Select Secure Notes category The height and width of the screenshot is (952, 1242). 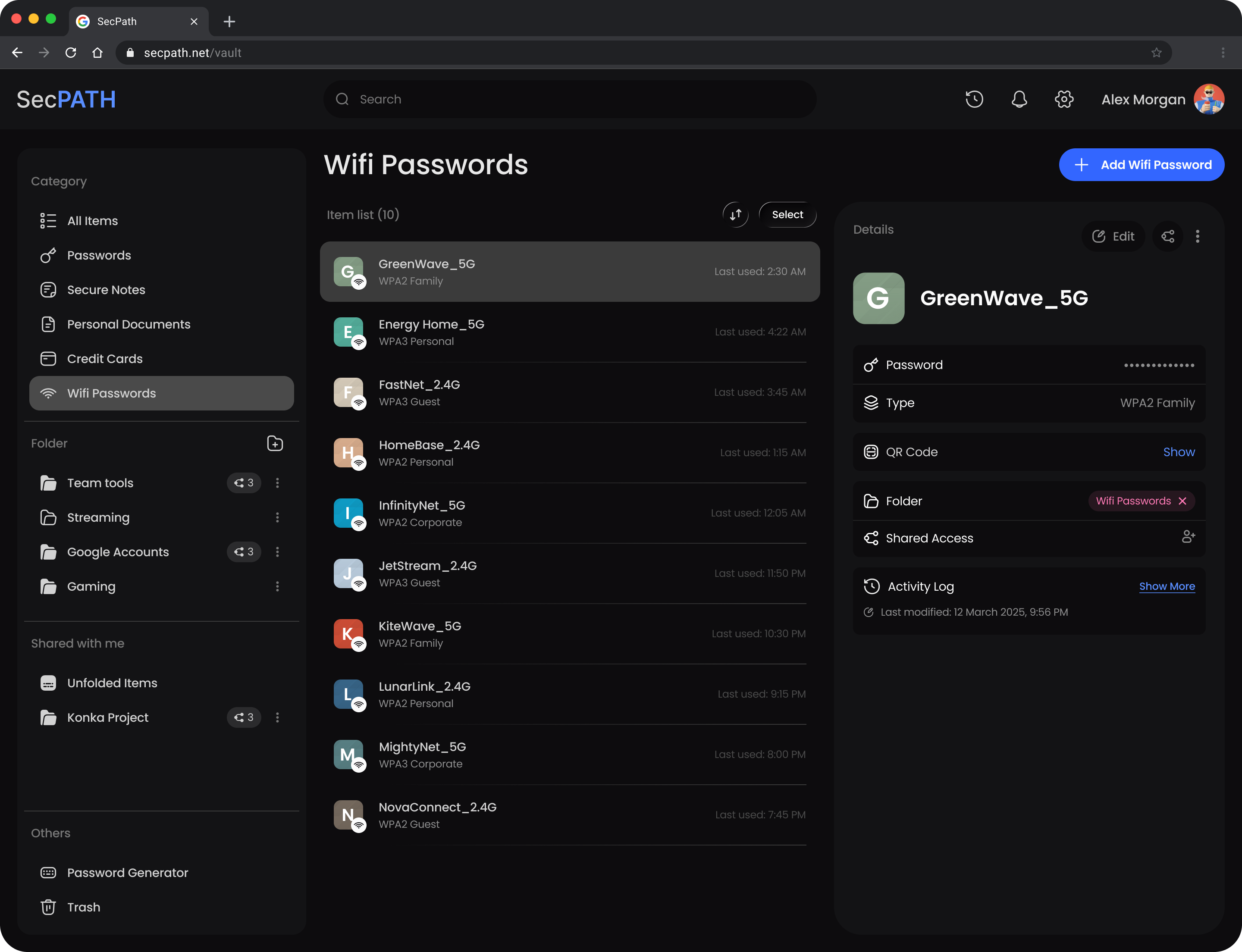(162, 290)
